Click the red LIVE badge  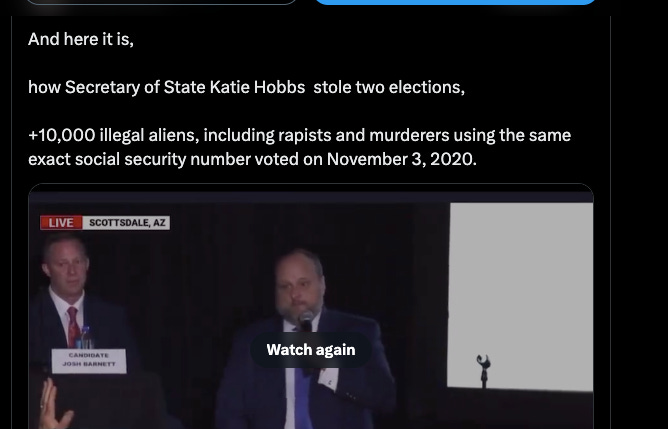pyautogui.click(x=61, y=223)
